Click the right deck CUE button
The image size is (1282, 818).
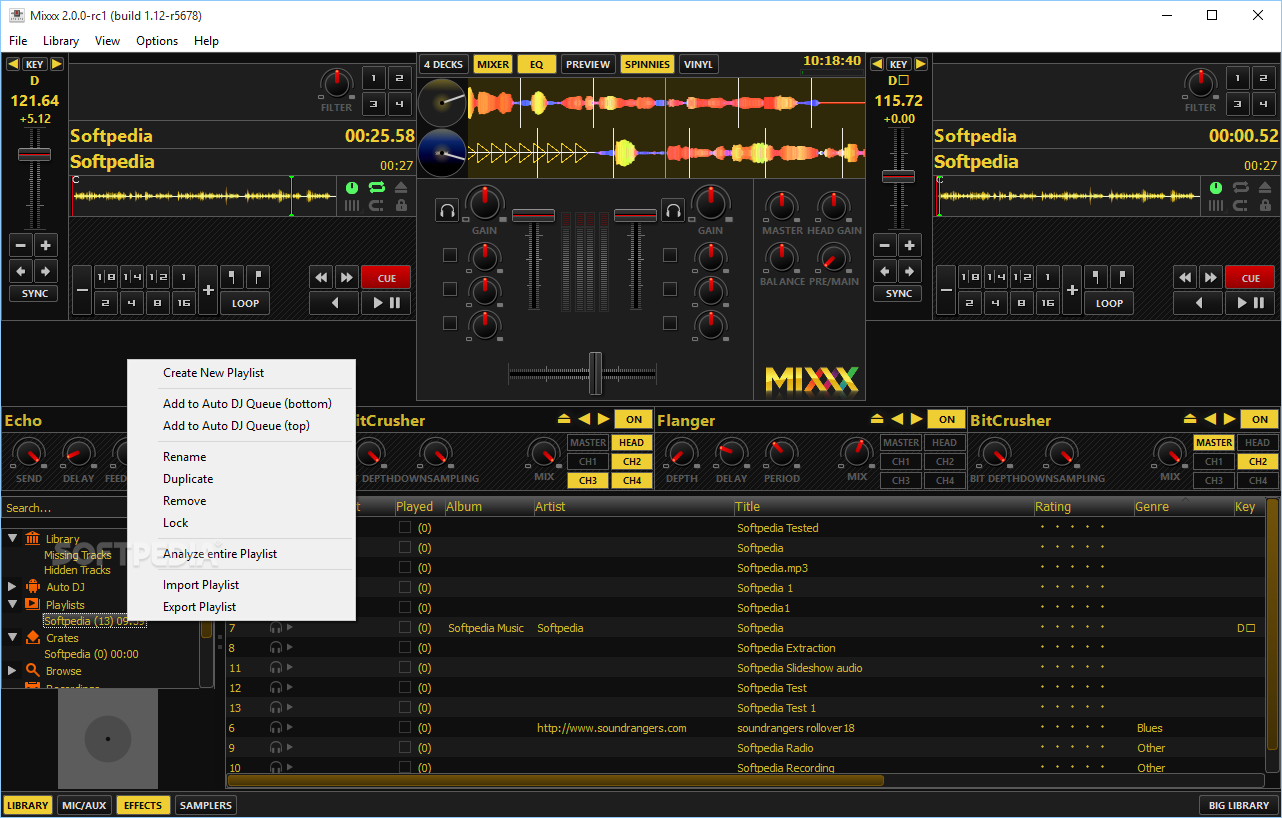(1250, 278)
